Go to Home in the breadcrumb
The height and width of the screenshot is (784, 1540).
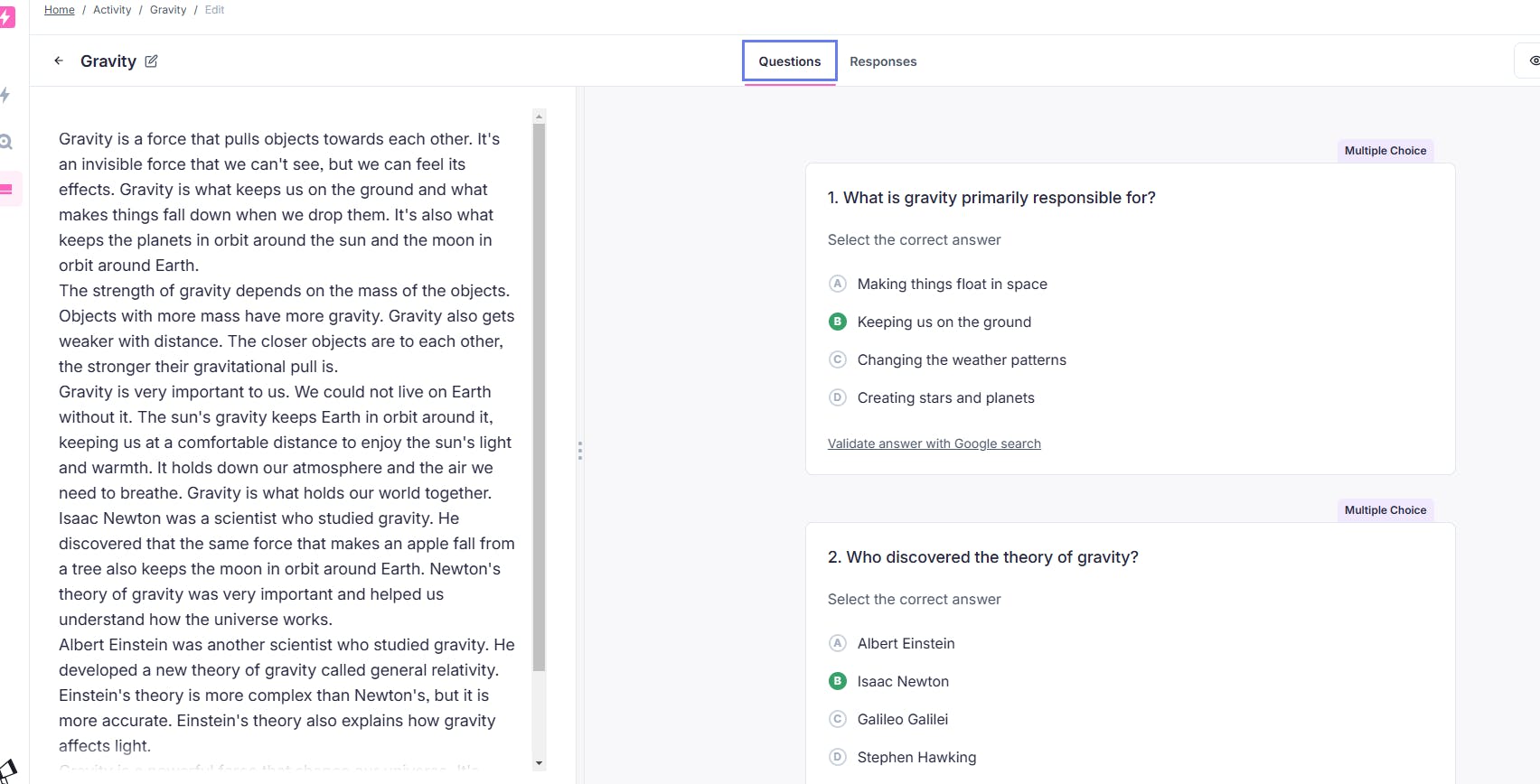60,10
